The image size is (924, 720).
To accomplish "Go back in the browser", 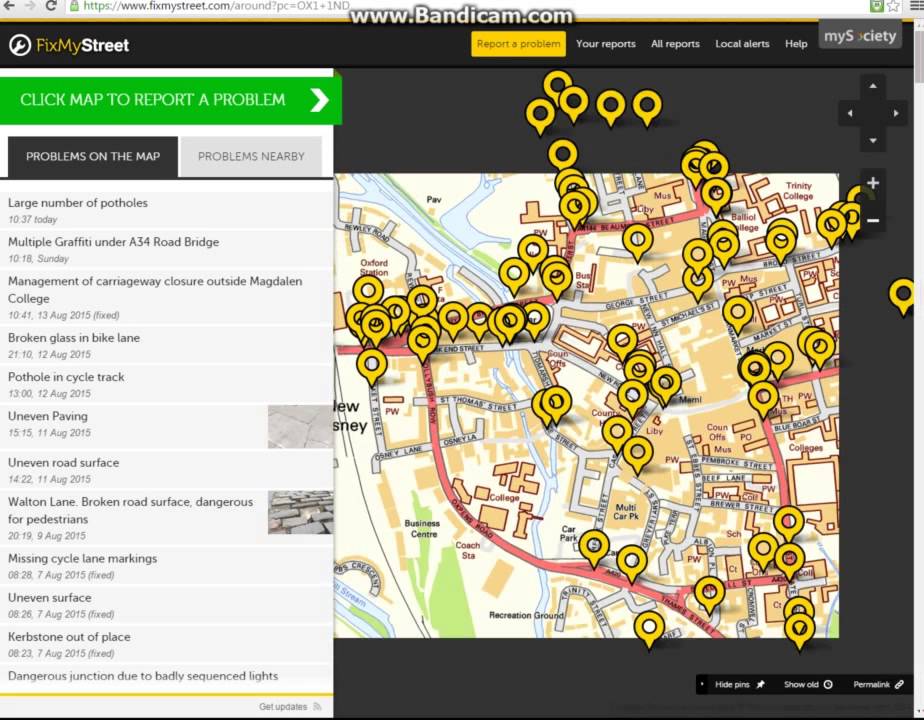I will [9, 5].
